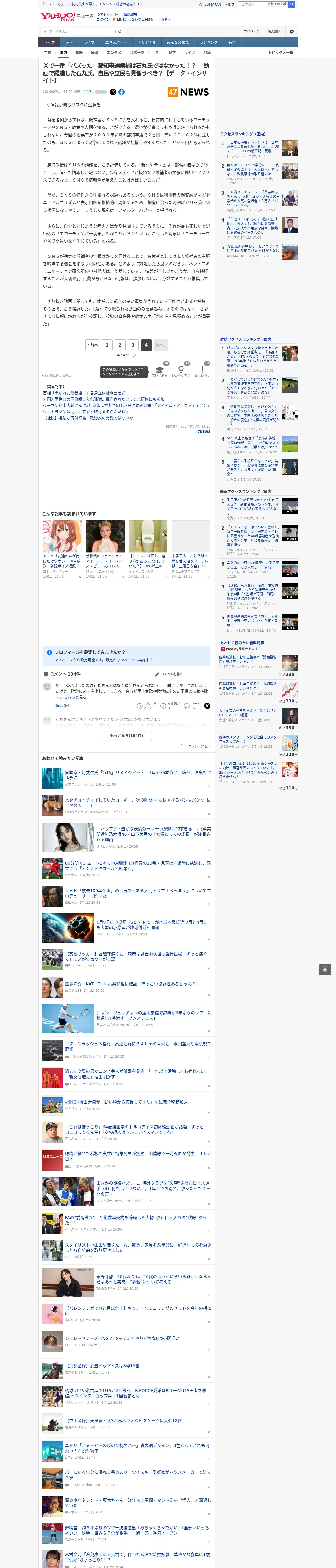Select the スポーツ category
This screenshot has height=1568, width=336.
[137, 52]
